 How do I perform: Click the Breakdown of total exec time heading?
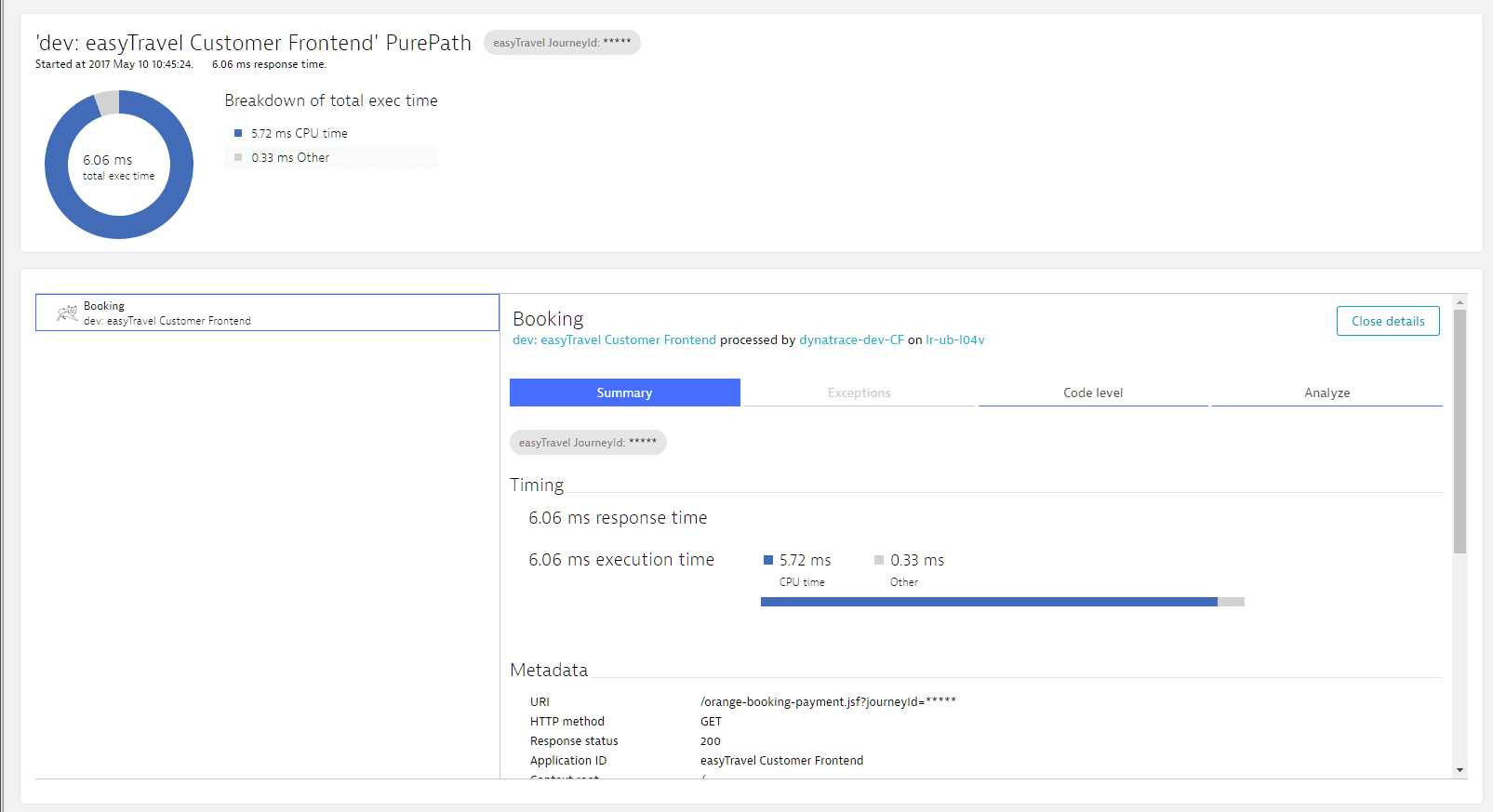[331, 100]
